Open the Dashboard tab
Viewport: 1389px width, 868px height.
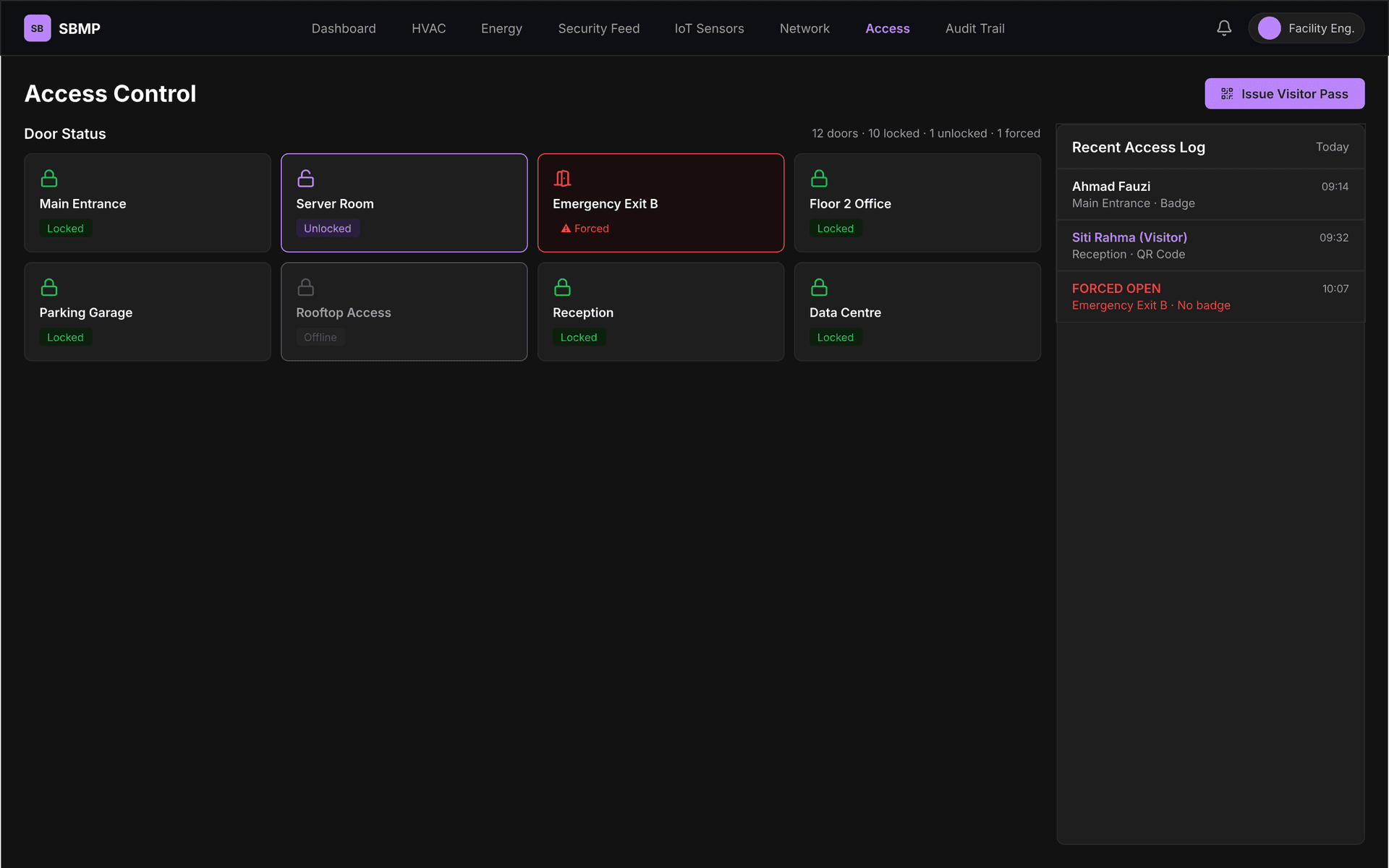click(344, 28)
